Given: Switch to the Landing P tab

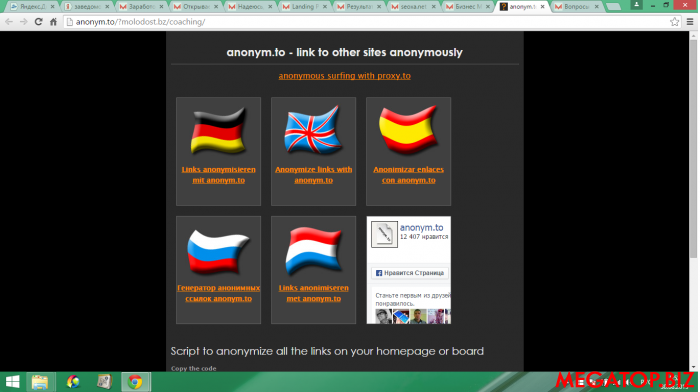Looking at the screenshot, I should coord(302,7).
